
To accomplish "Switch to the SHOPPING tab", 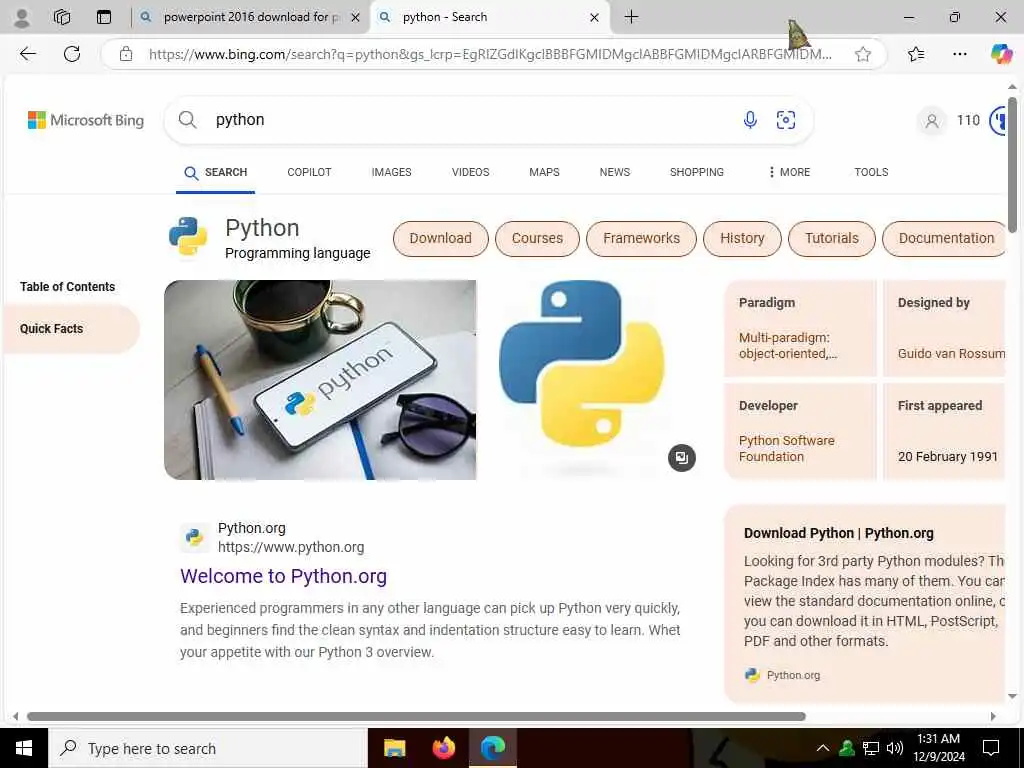I will click(696, 172).
